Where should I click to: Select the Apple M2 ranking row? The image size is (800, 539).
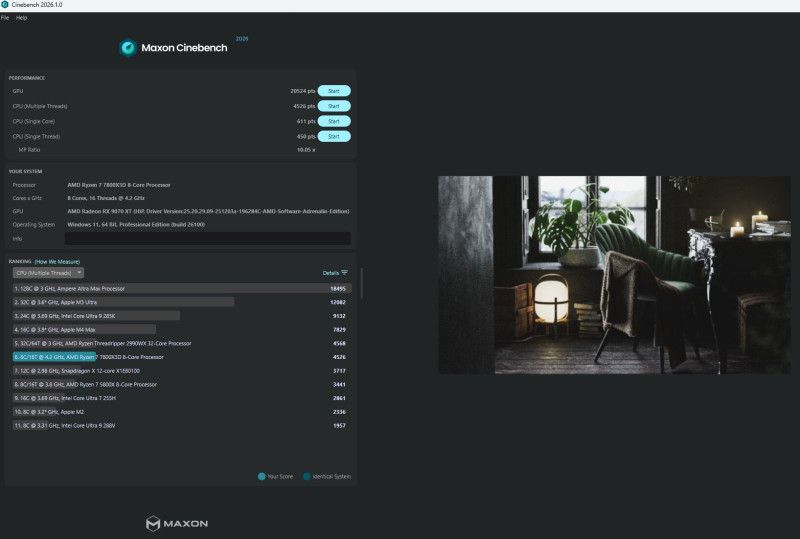pos(182,412)
